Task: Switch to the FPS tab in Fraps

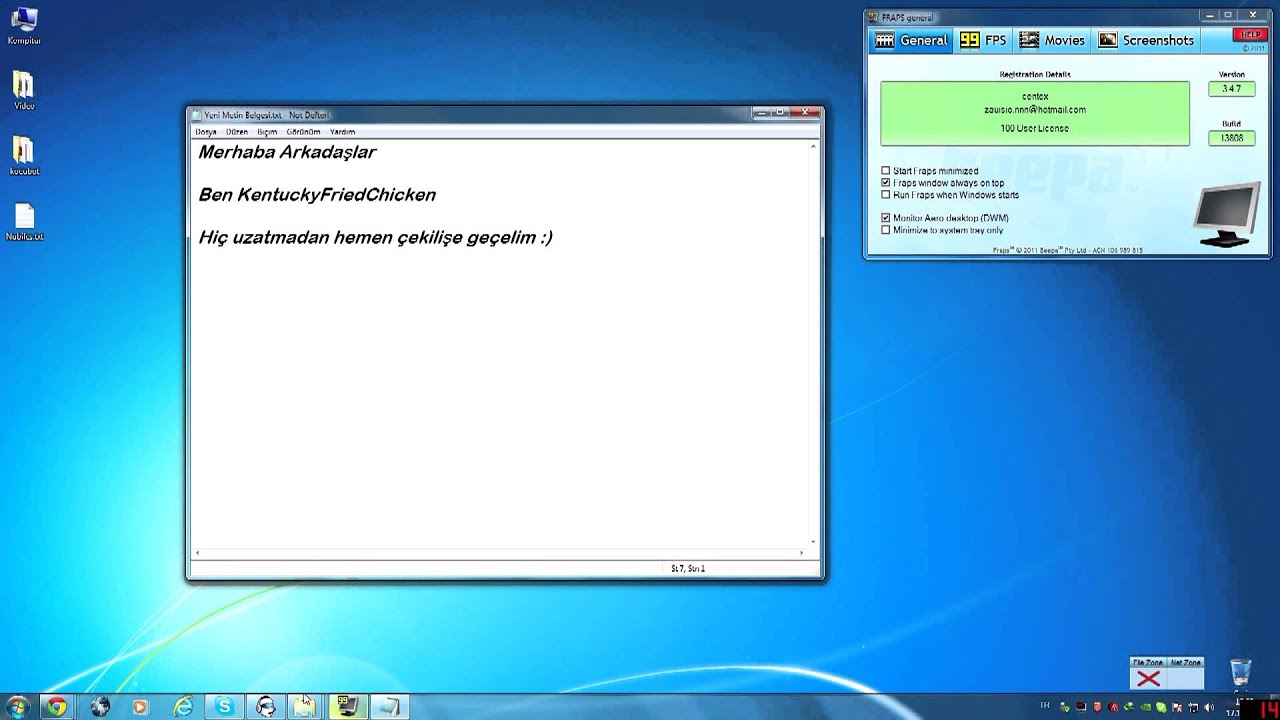Action: coord(983,40)
